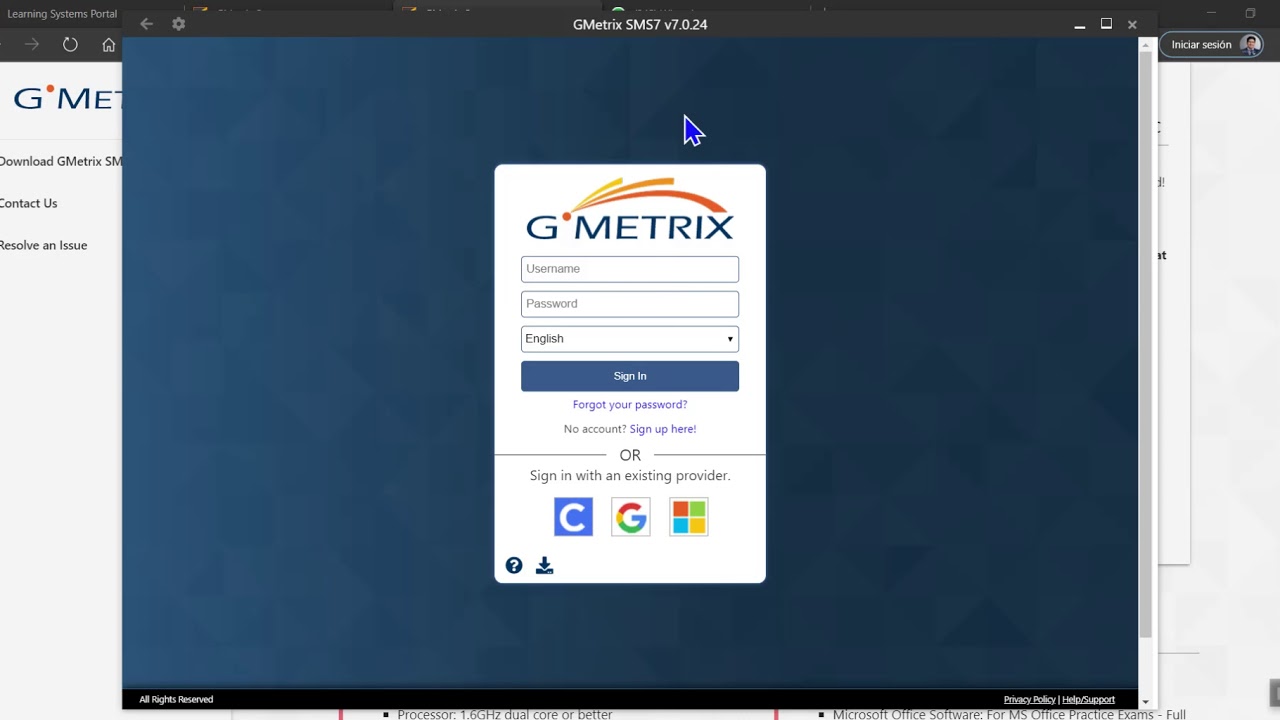Open Download GMetrix SMS in browser sidebar
Image resolution: width=1280 pixels, height=720 pixels.
tap(61, 161)
